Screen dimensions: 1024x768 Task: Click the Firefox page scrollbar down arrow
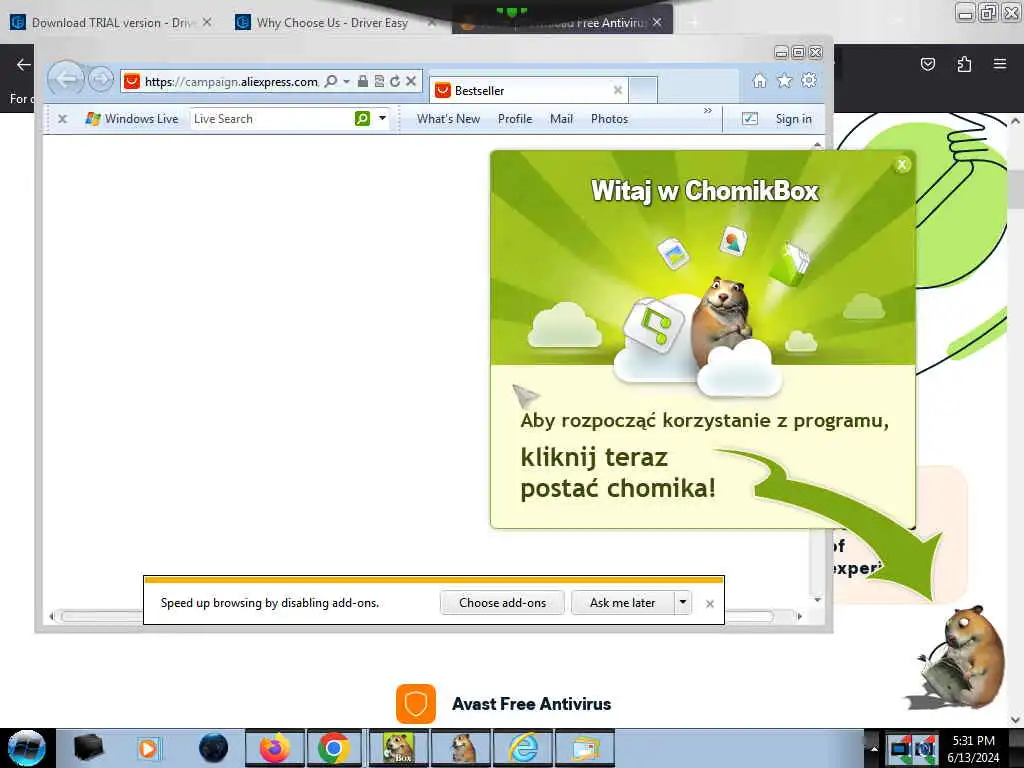click(x=1015, y=719)
